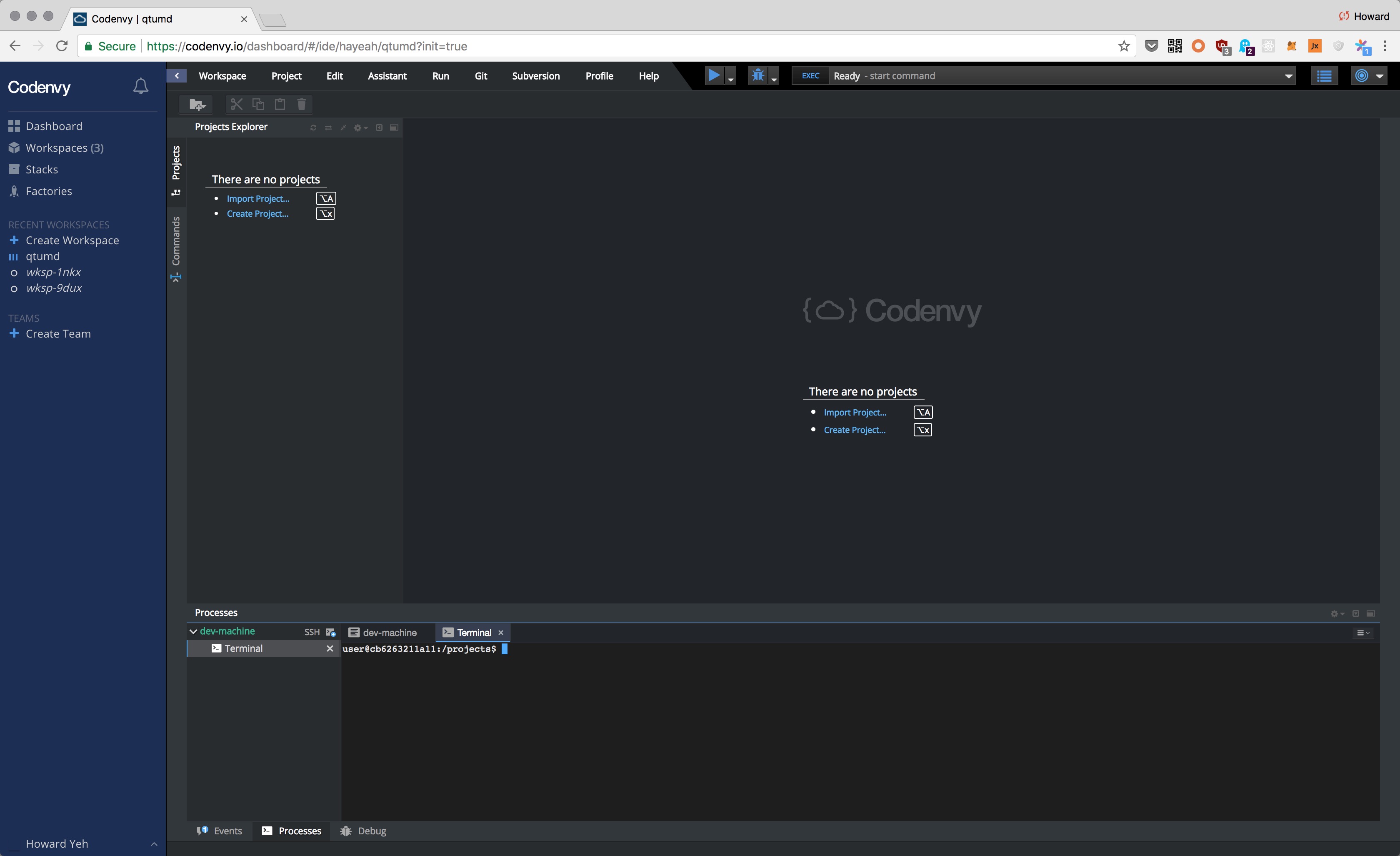The height and width of the screenshot is (856, 1400).
Task: Maximize the Processes panel
Action: tap(1370, 613)
